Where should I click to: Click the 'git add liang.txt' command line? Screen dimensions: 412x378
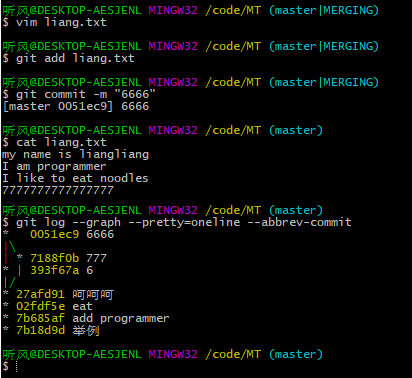[x=75, y=58]
